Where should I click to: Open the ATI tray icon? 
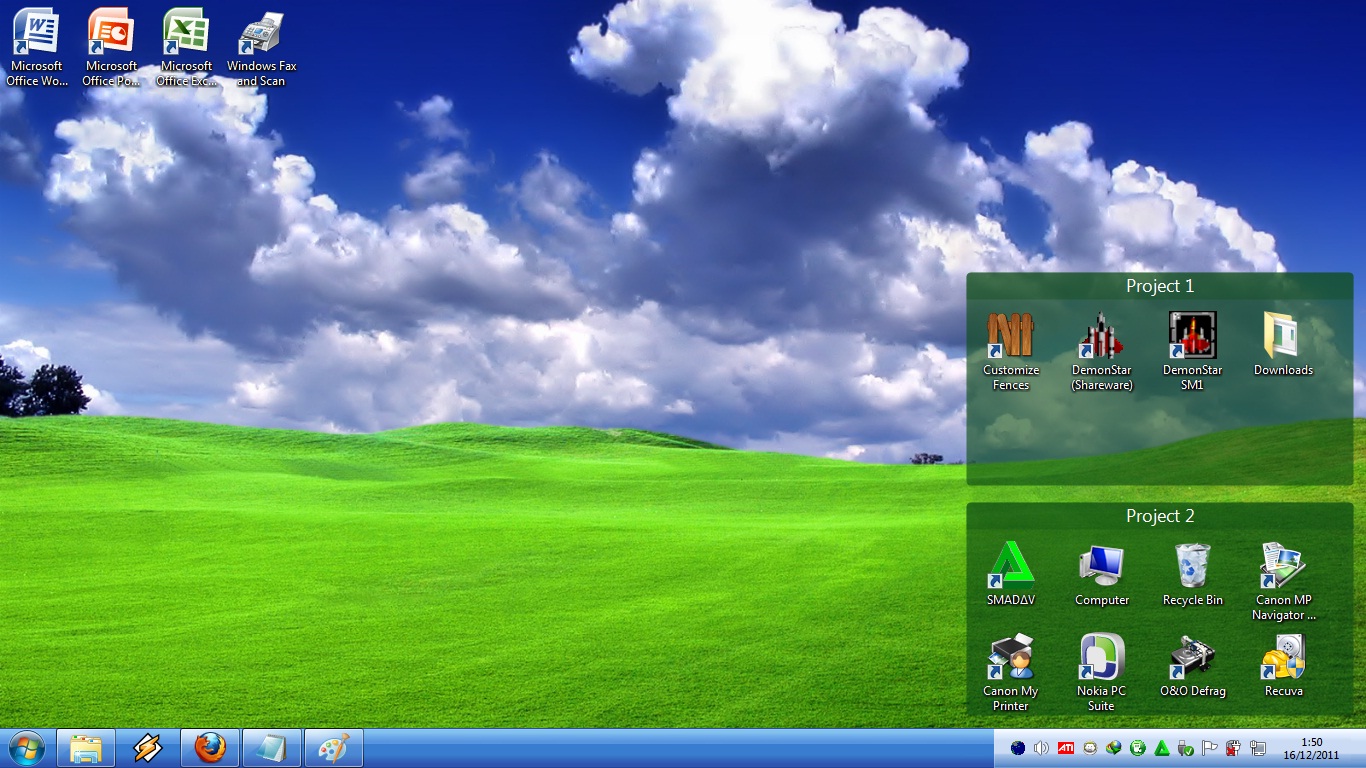click(1066, 748)
